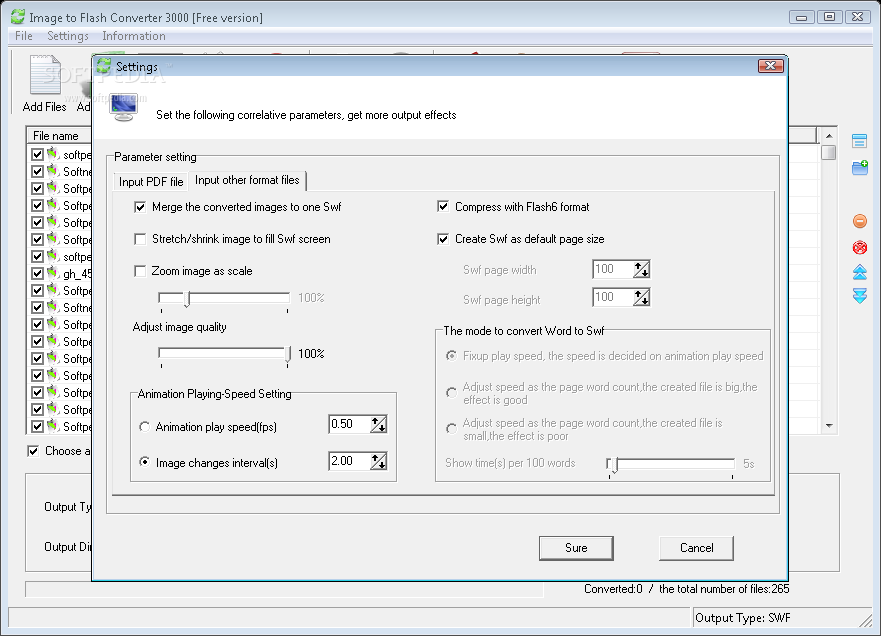Enable Zoom image as scale checkbox
The height and width of the screenshot is (636, 881).
[140, 271]
